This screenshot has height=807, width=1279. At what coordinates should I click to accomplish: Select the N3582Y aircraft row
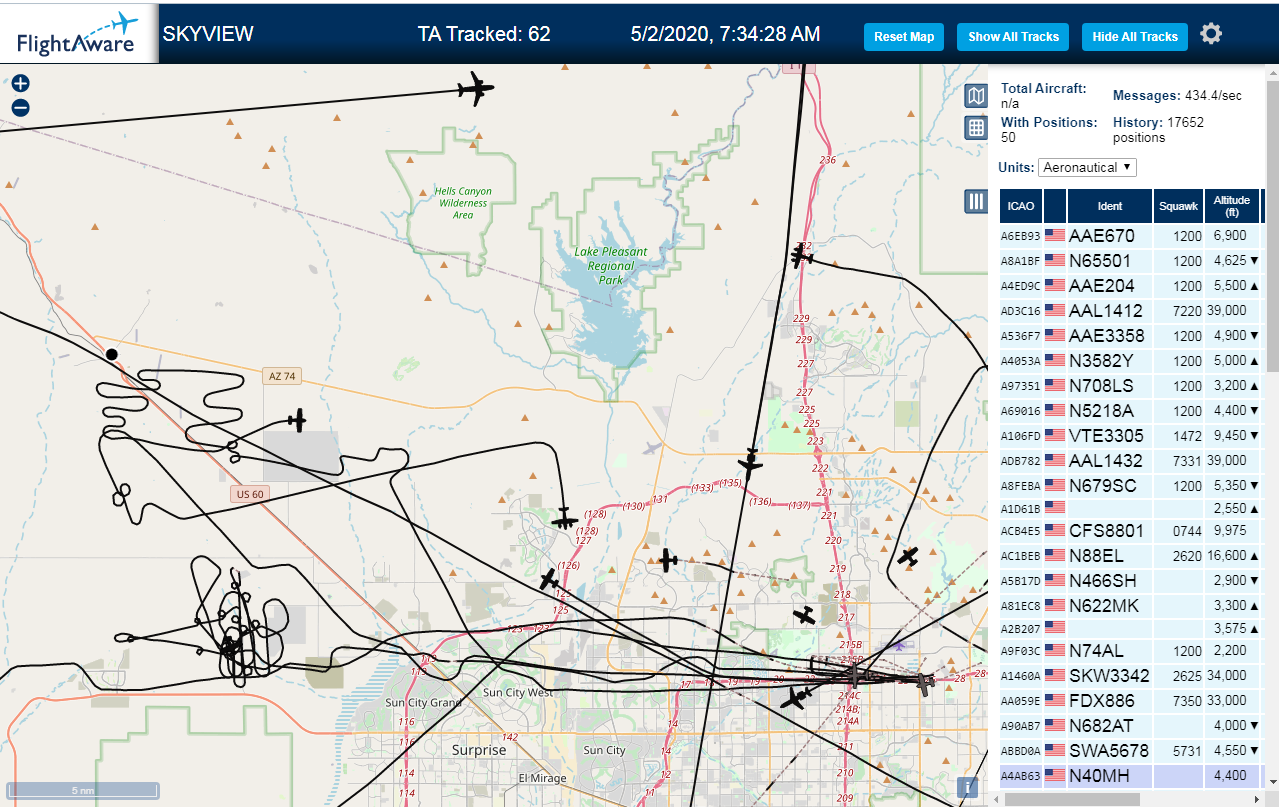point(1130,361)
